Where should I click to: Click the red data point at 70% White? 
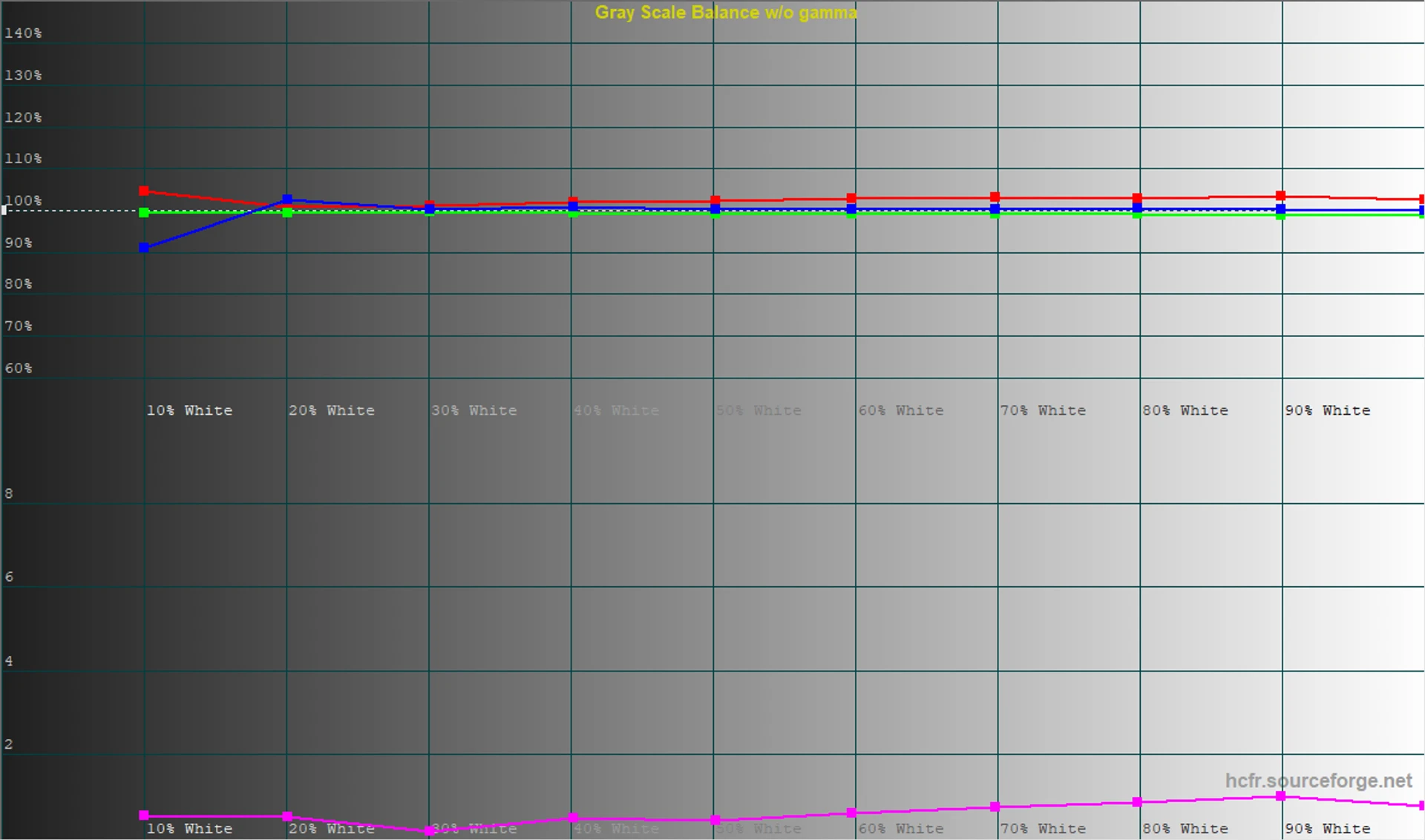[995, 197]
